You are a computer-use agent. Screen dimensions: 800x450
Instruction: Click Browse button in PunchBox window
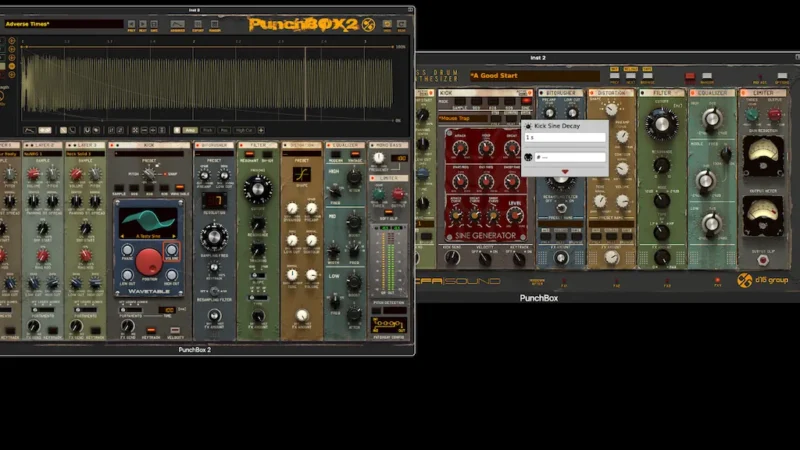647,76
